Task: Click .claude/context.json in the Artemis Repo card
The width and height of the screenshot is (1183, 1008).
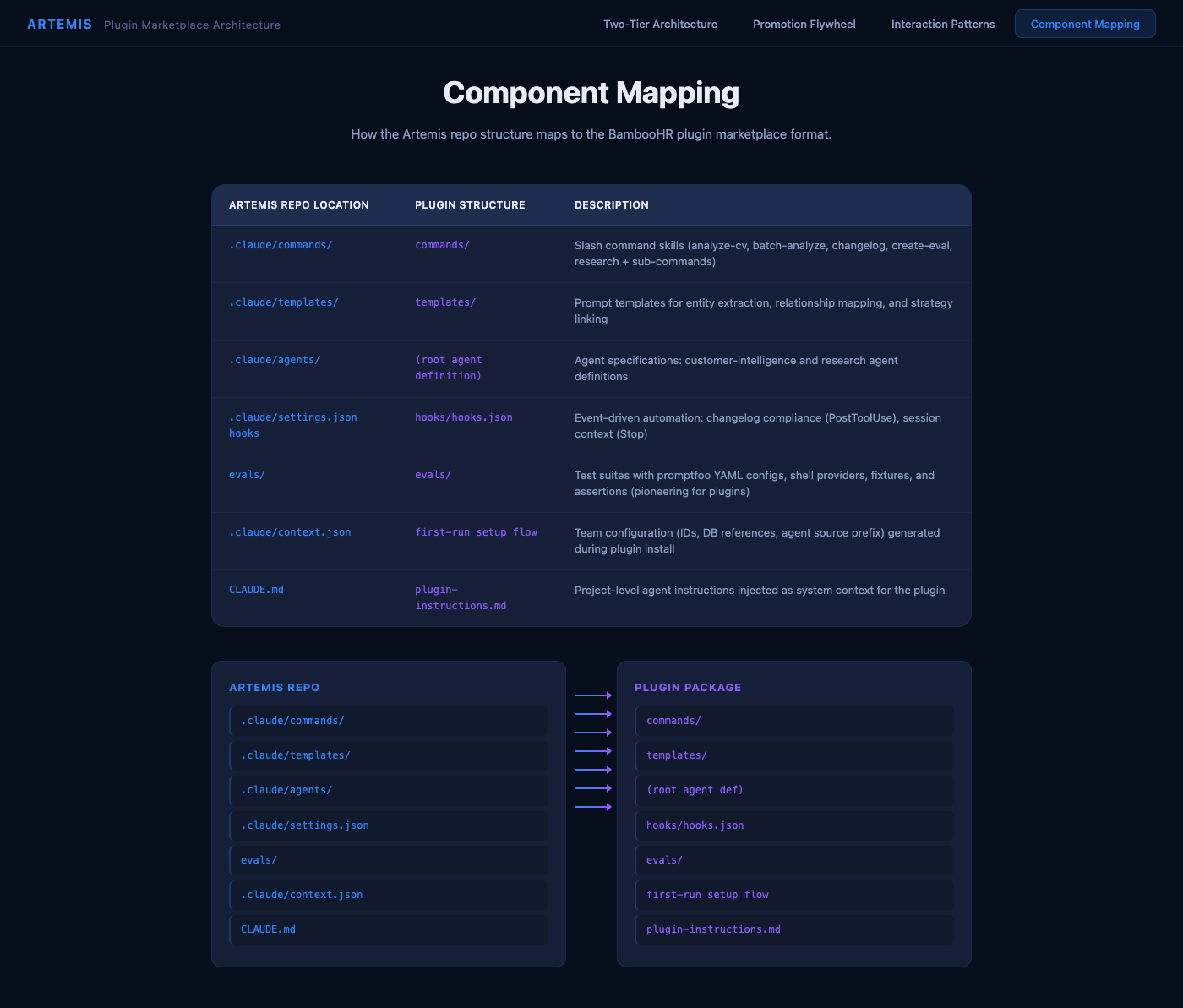Action: point(389,895)
